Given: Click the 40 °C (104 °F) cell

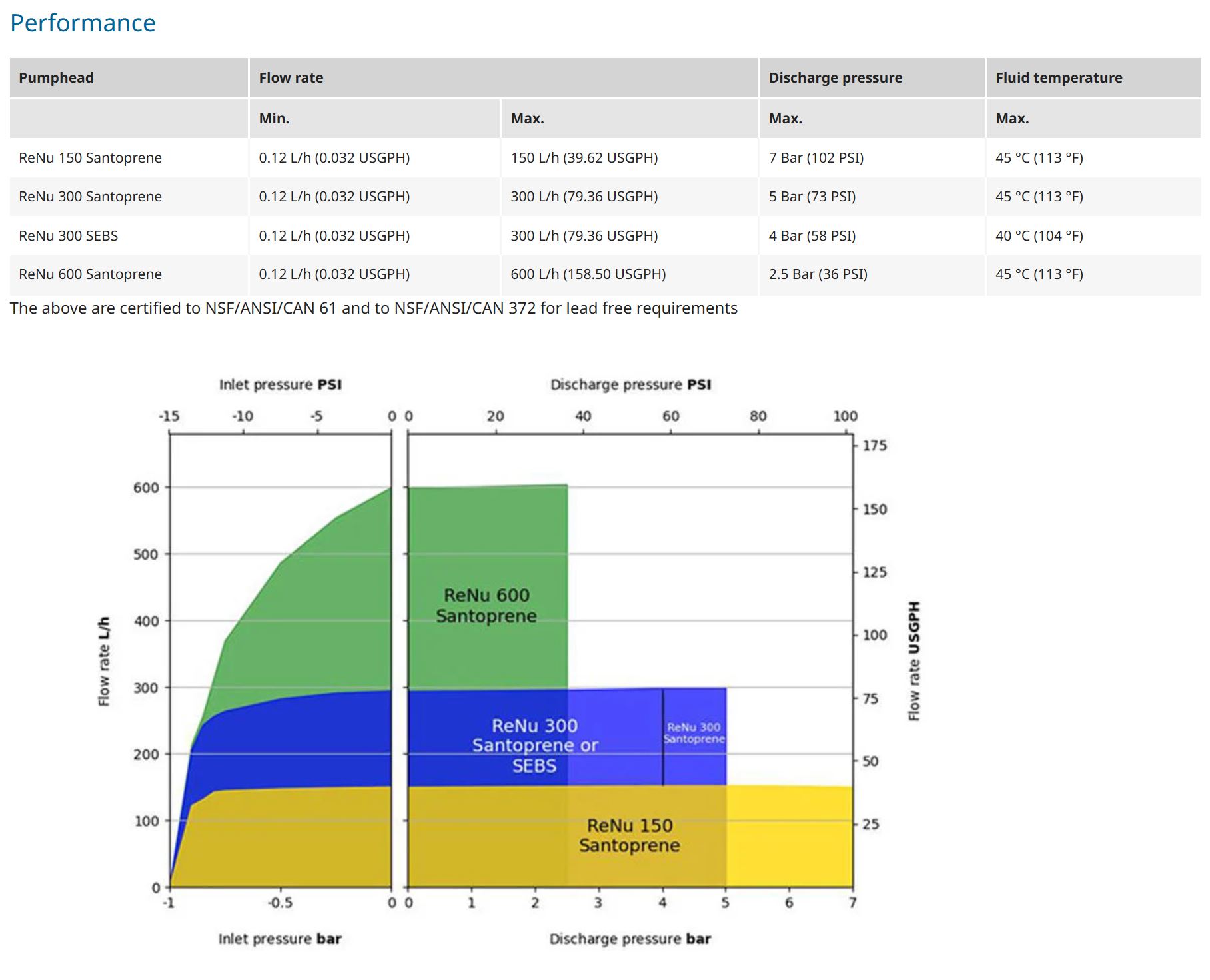Looking at the screenshot, I should tap(1039, 236).
